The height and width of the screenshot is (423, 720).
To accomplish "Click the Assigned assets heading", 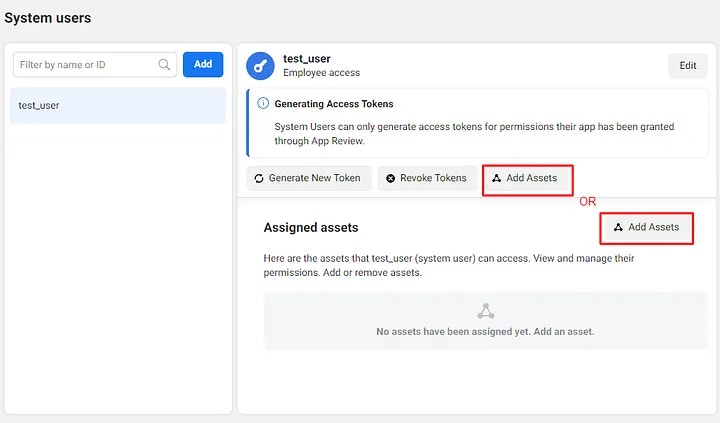I will [x=311, y=227].
